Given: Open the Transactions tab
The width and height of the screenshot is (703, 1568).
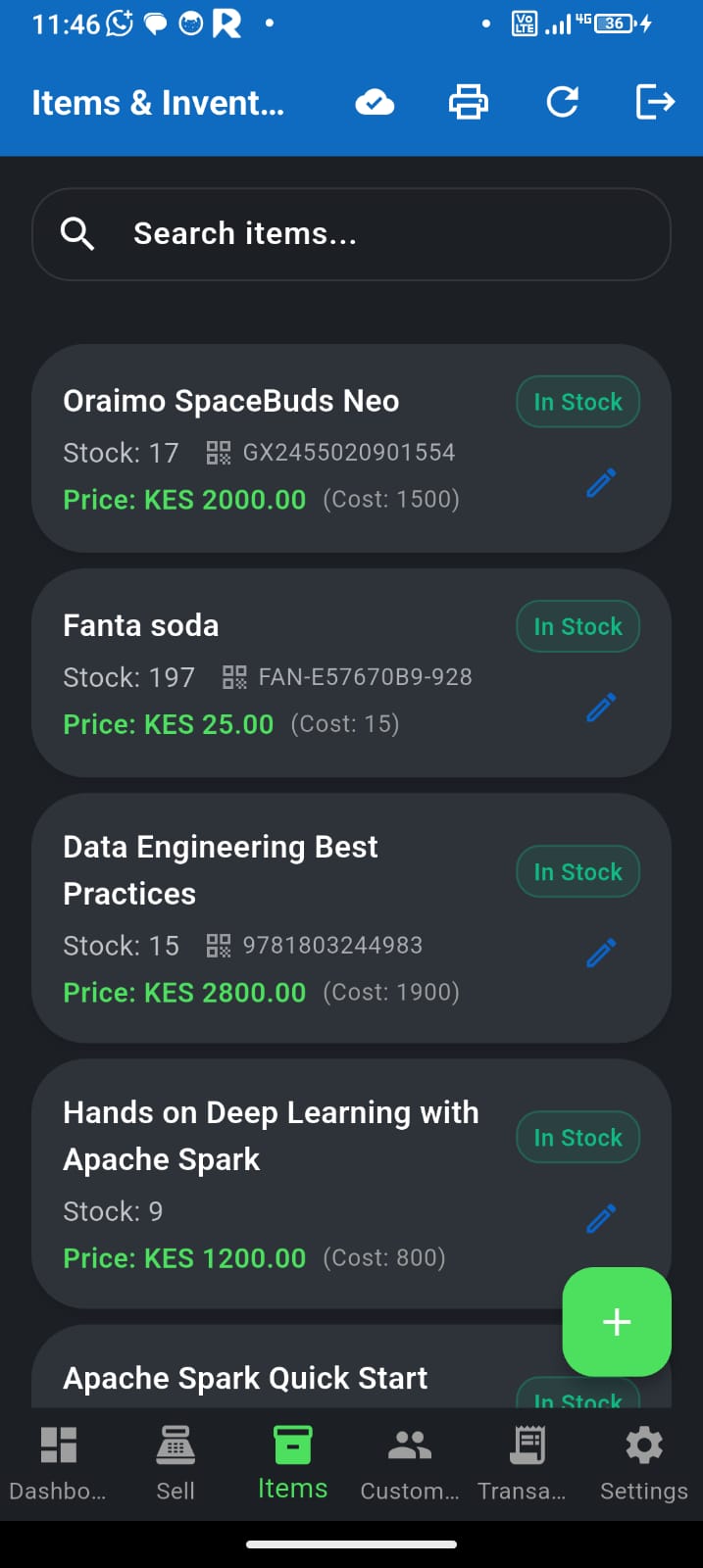Looking at the screenshot, I should coord(527,1463).
